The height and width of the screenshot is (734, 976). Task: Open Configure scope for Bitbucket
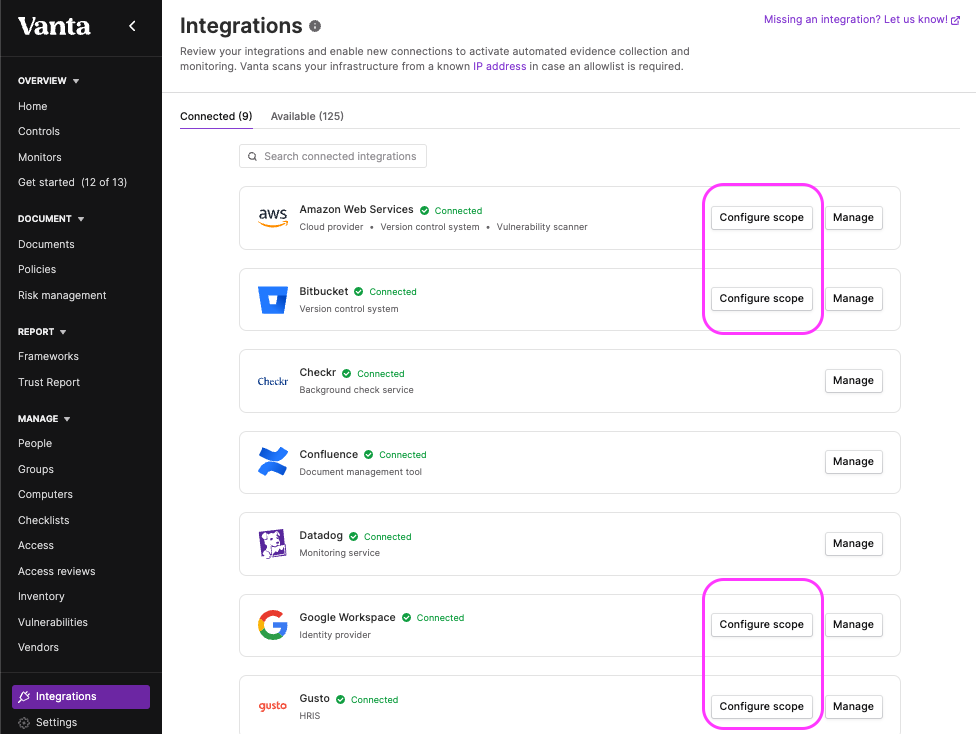point(761,299)
